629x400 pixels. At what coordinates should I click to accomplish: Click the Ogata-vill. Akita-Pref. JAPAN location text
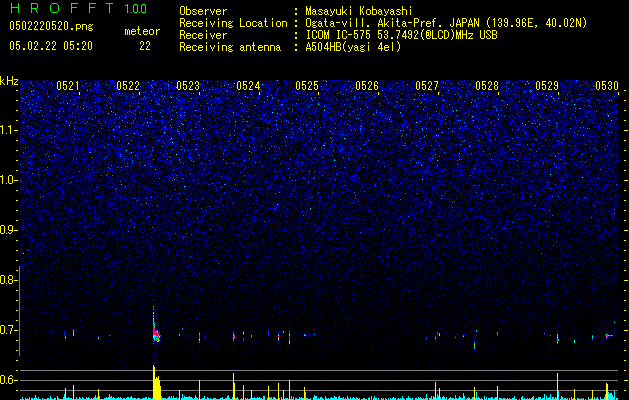pos(446,23)
